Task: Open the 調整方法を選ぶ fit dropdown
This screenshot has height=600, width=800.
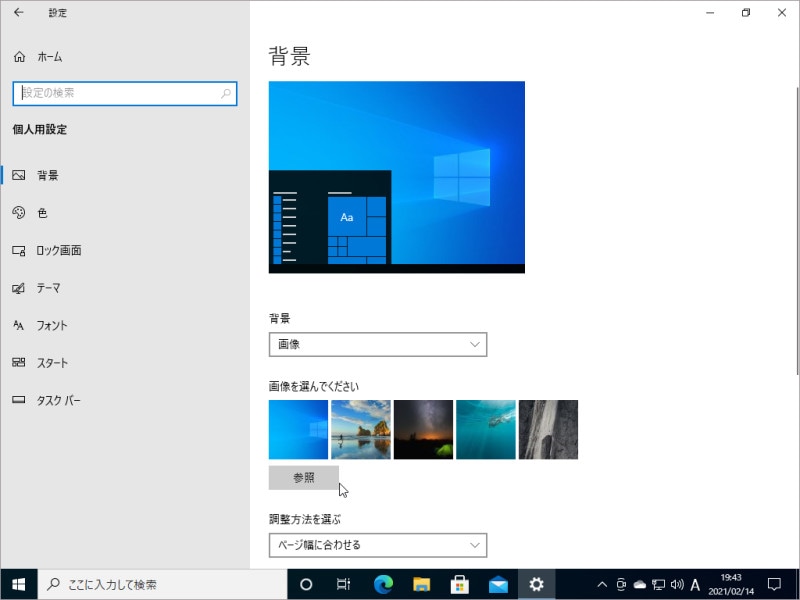Action: 378,545
